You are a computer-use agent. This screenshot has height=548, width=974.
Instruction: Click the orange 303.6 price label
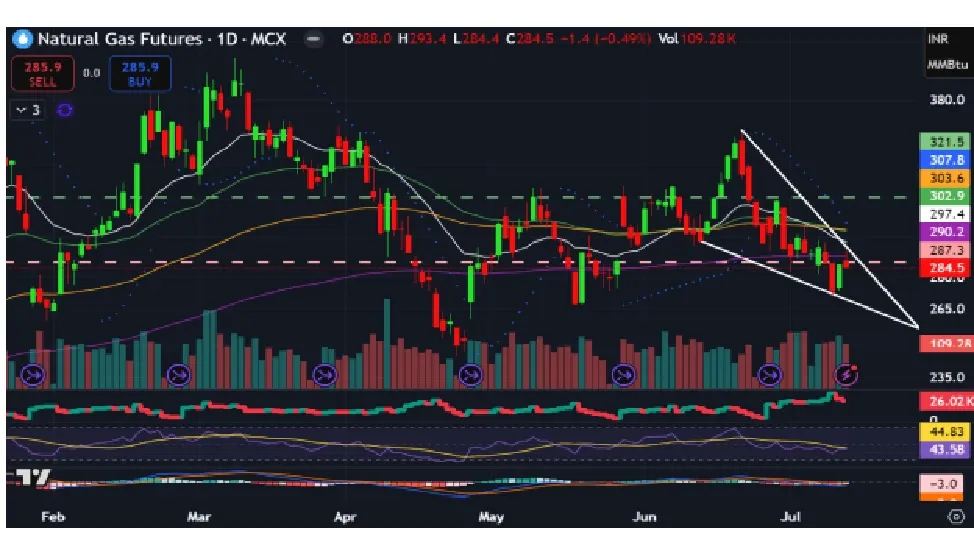(944, 178)
